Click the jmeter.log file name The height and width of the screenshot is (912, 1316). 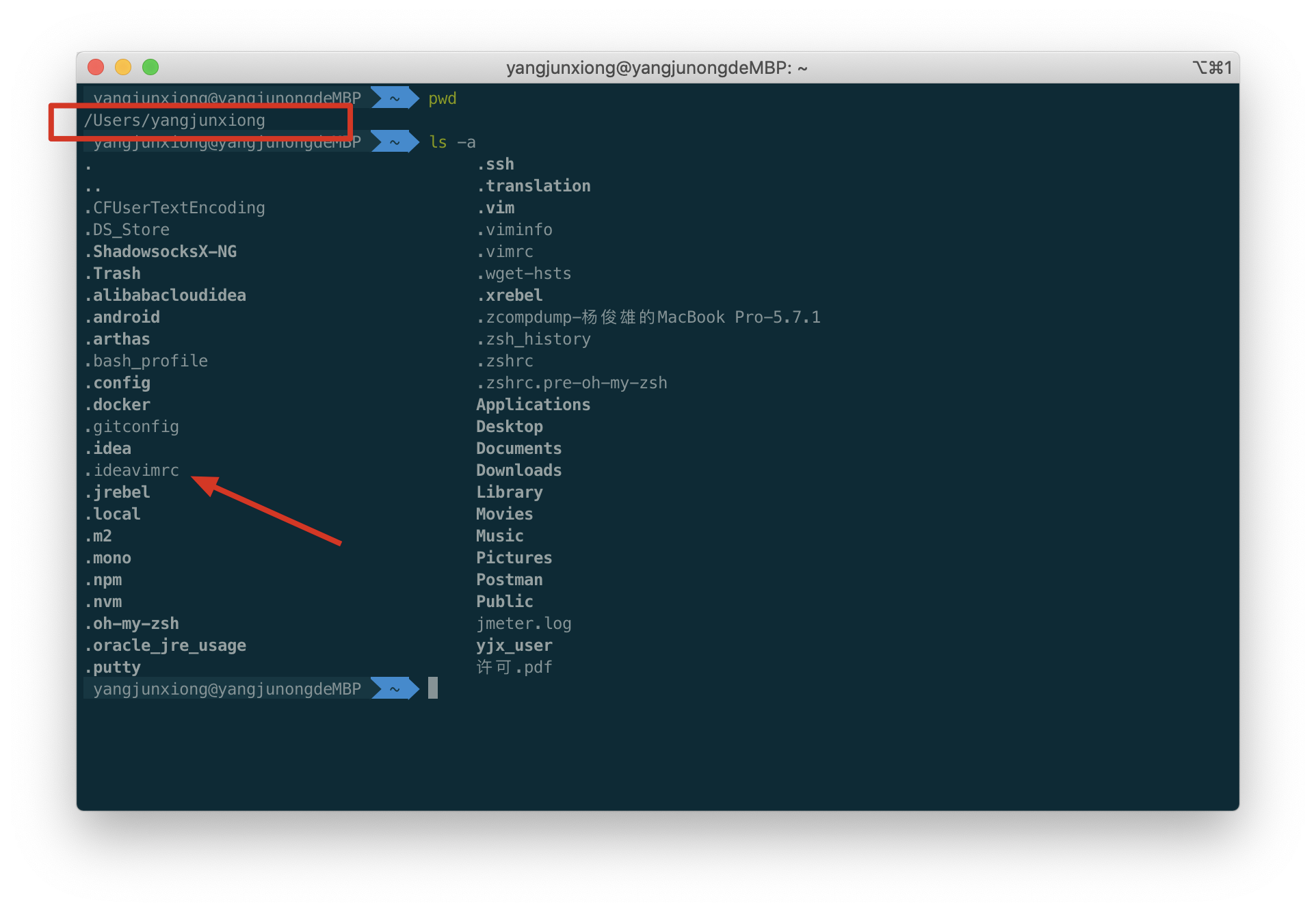click(524, 623)
